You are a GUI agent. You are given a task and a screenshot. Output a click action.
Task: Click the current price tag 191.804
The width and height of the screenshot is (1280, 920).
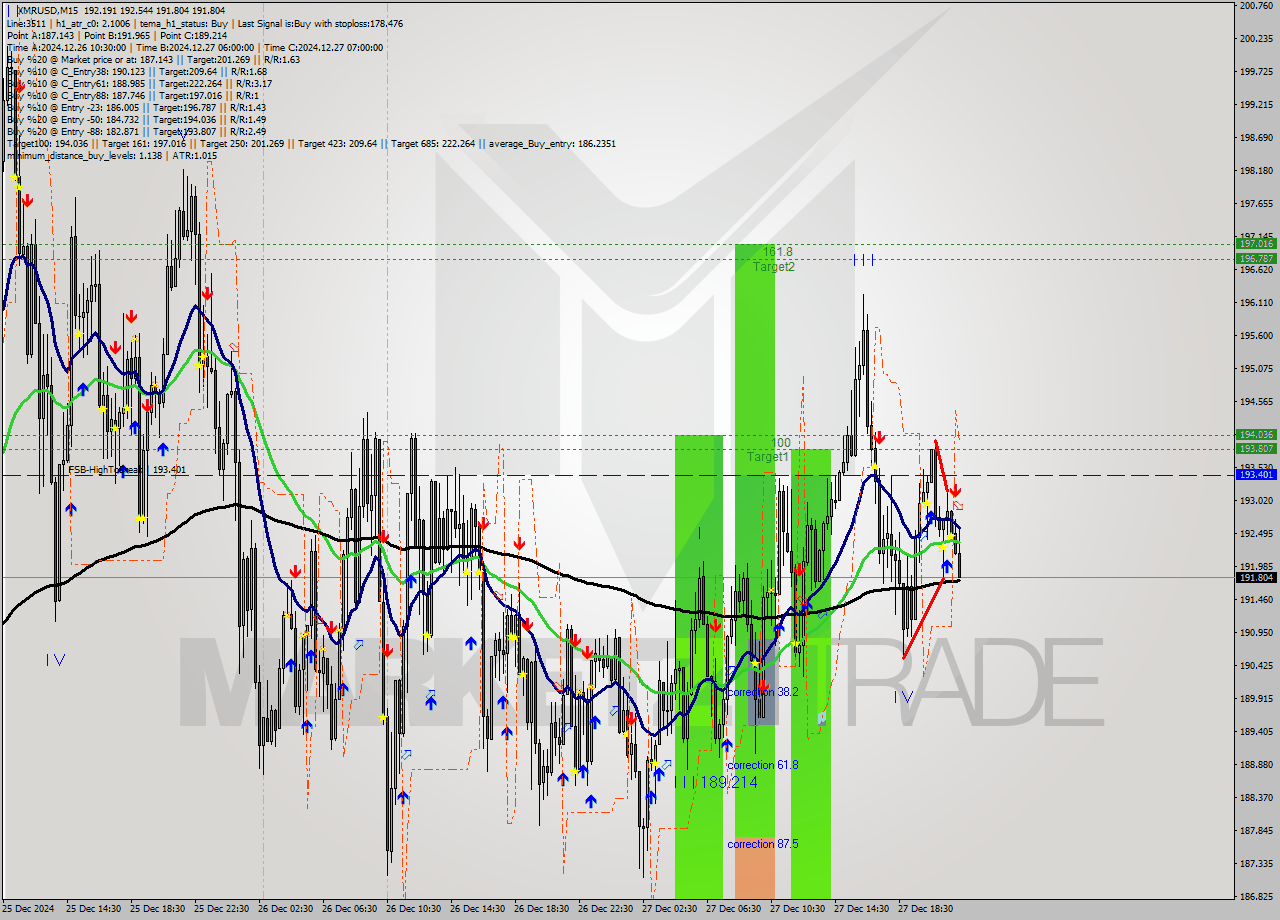pyautogui.click(x=1256, y=577)
